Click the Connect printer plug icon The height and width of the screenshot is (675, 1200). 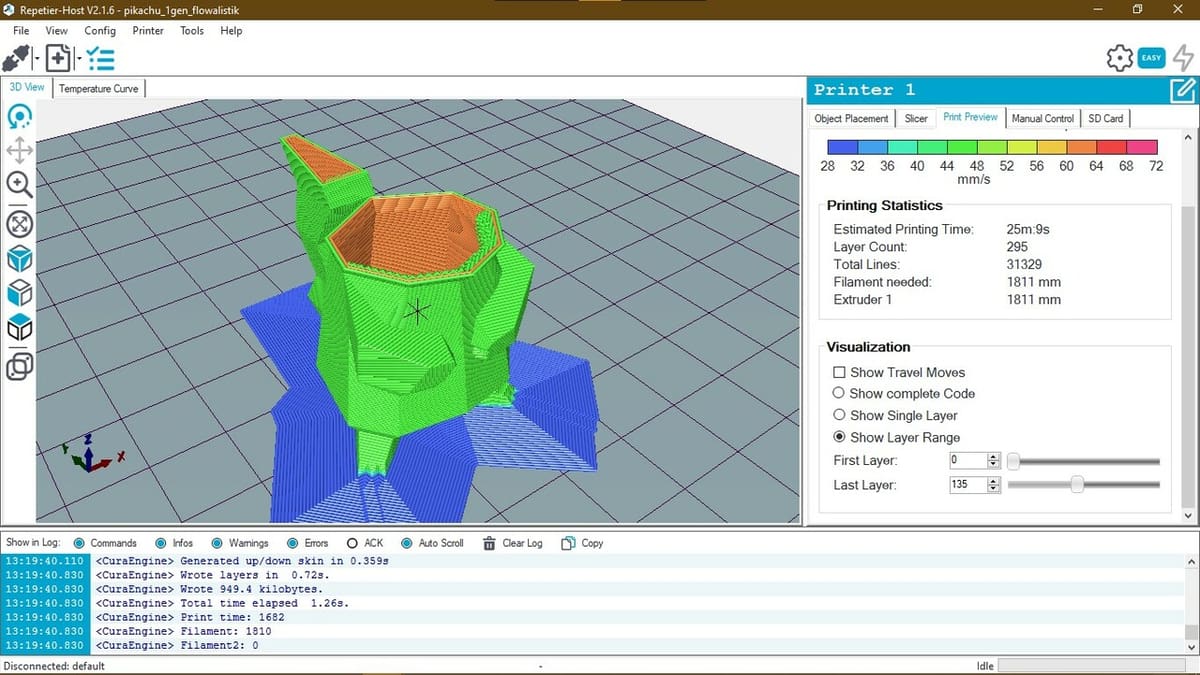[x=15, y=59]
